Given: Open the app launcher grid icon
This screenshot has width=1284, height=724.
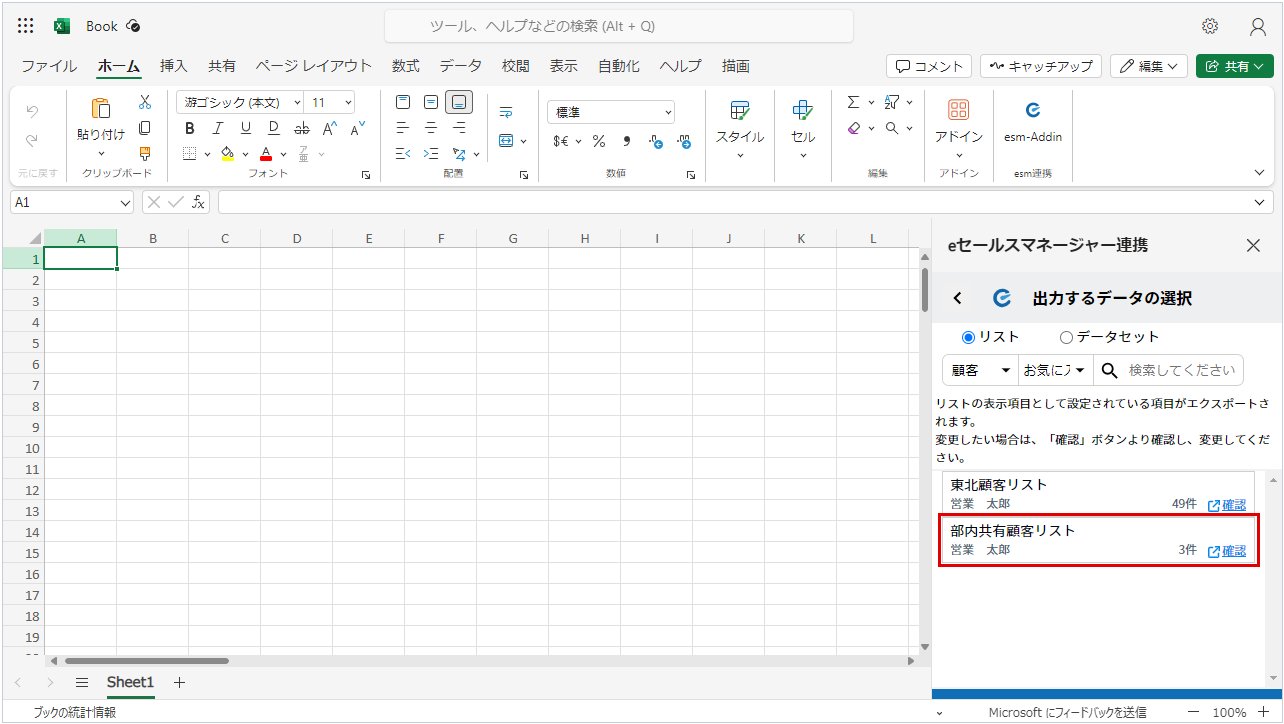Looking at the screenshot, I should pyautogui.click(x=26, y=26).
